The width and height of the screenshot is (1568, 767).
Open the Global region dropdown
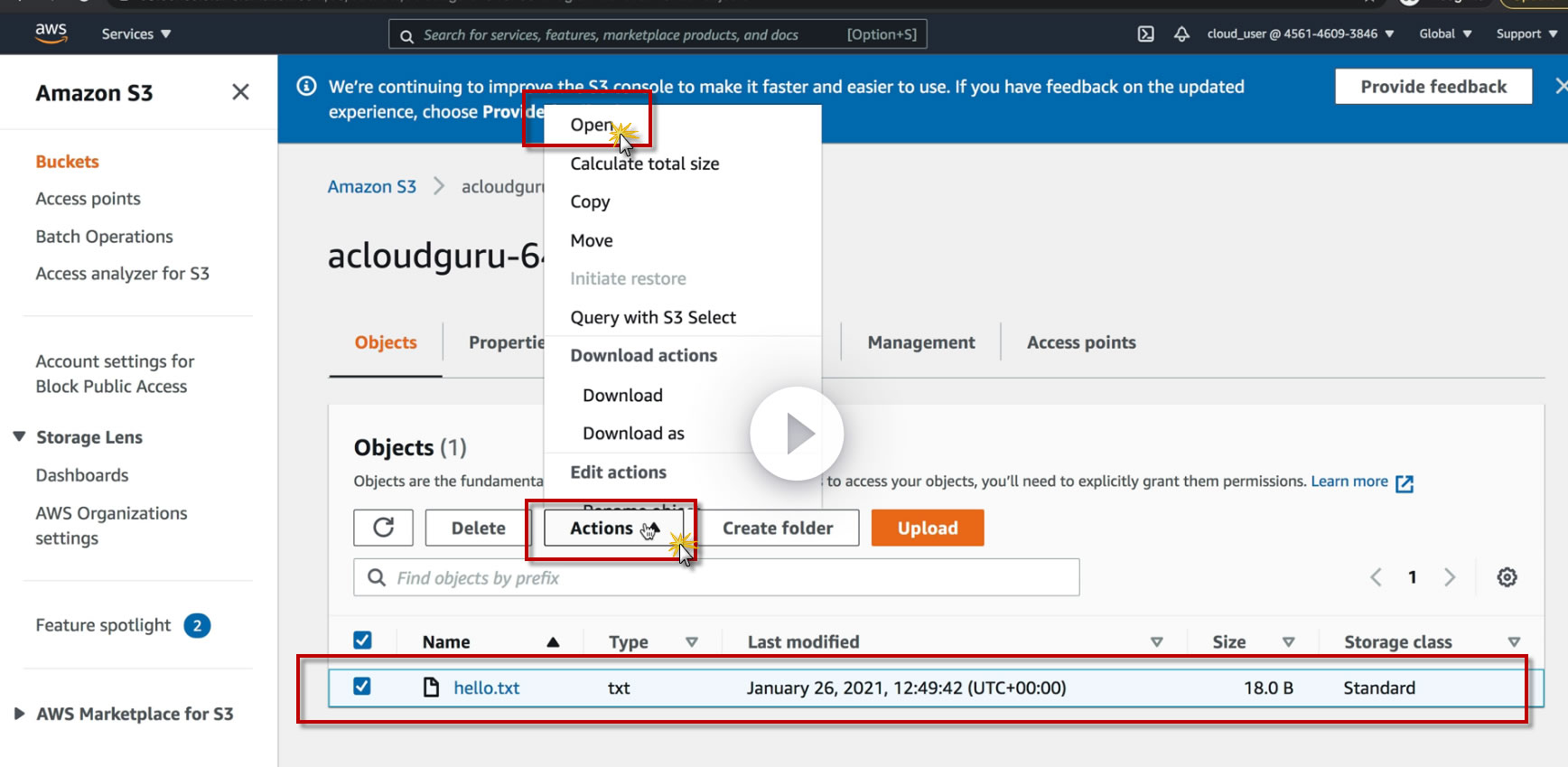(x=1445, y=34)
